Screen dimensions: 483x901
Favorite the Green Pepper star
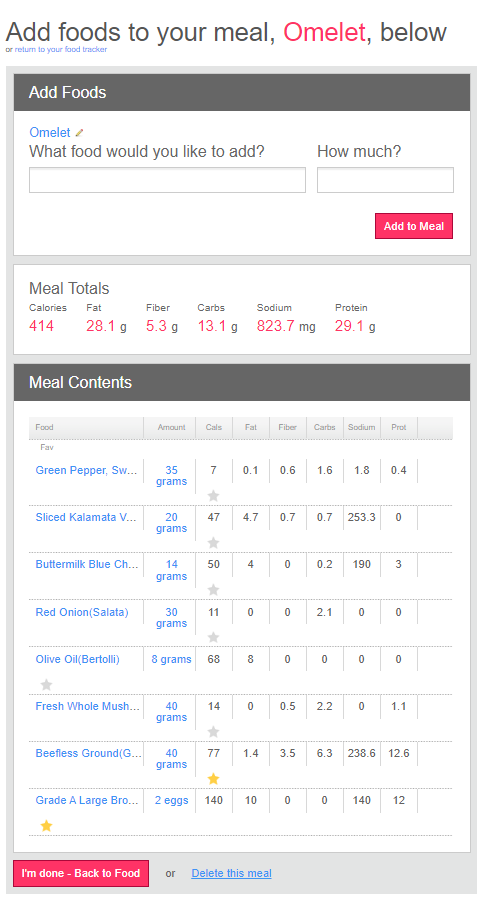pyautogui.click(x=213, y=495)
